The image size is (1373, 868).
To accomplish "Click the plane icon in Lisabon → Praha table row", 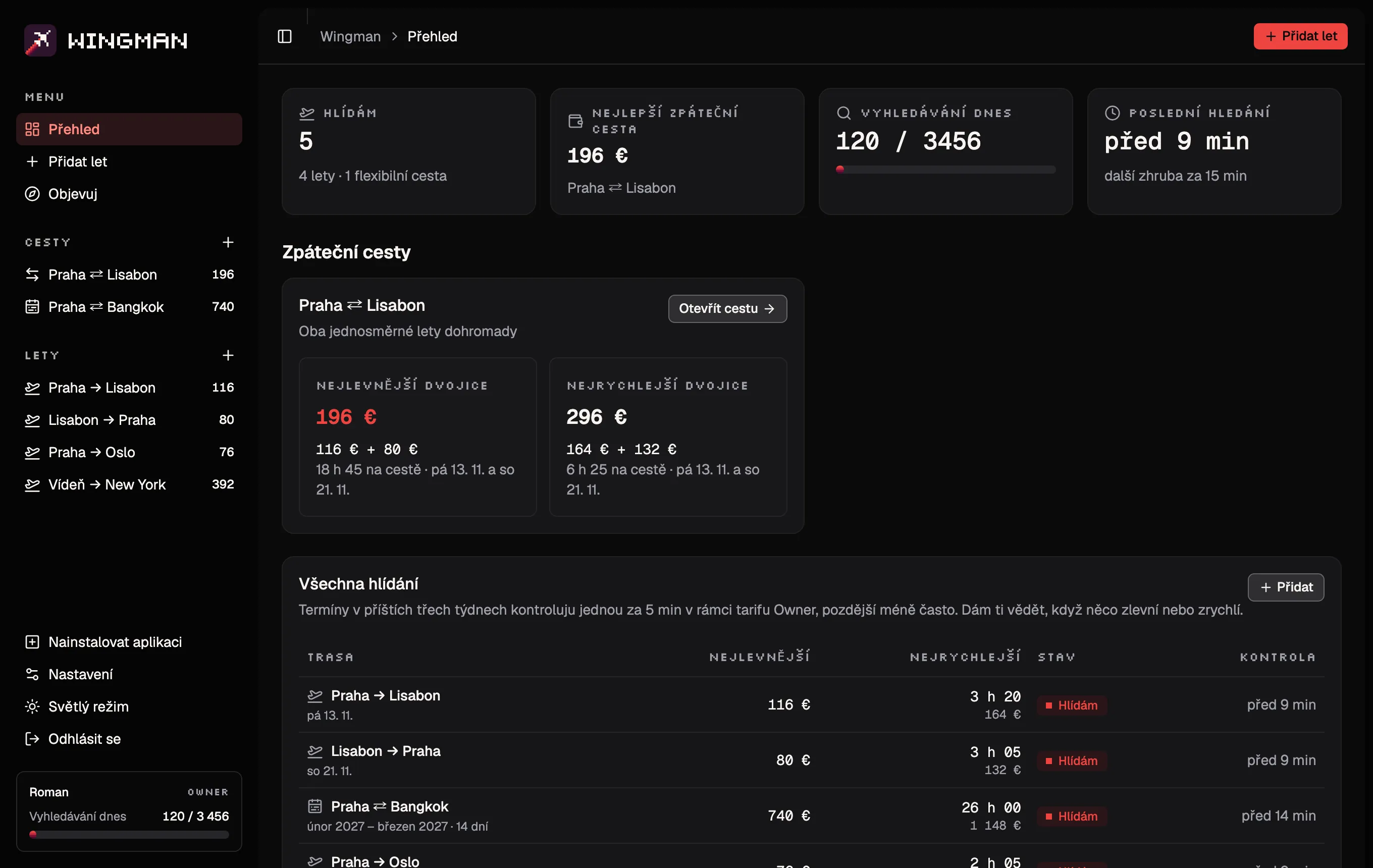I will tap(315, 751).
